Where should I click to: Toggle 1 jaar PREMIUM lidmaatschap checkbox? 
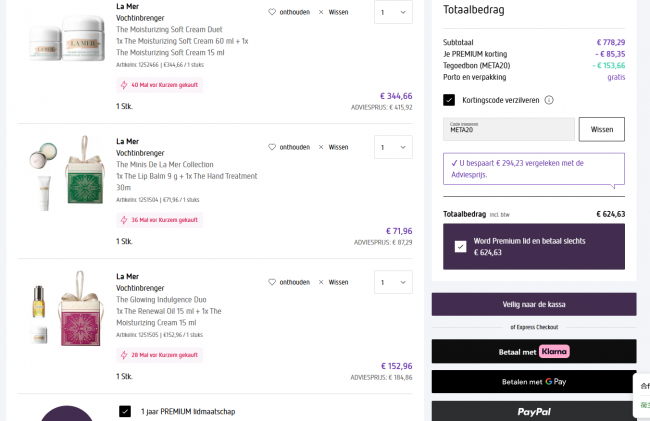pos(125,411)
